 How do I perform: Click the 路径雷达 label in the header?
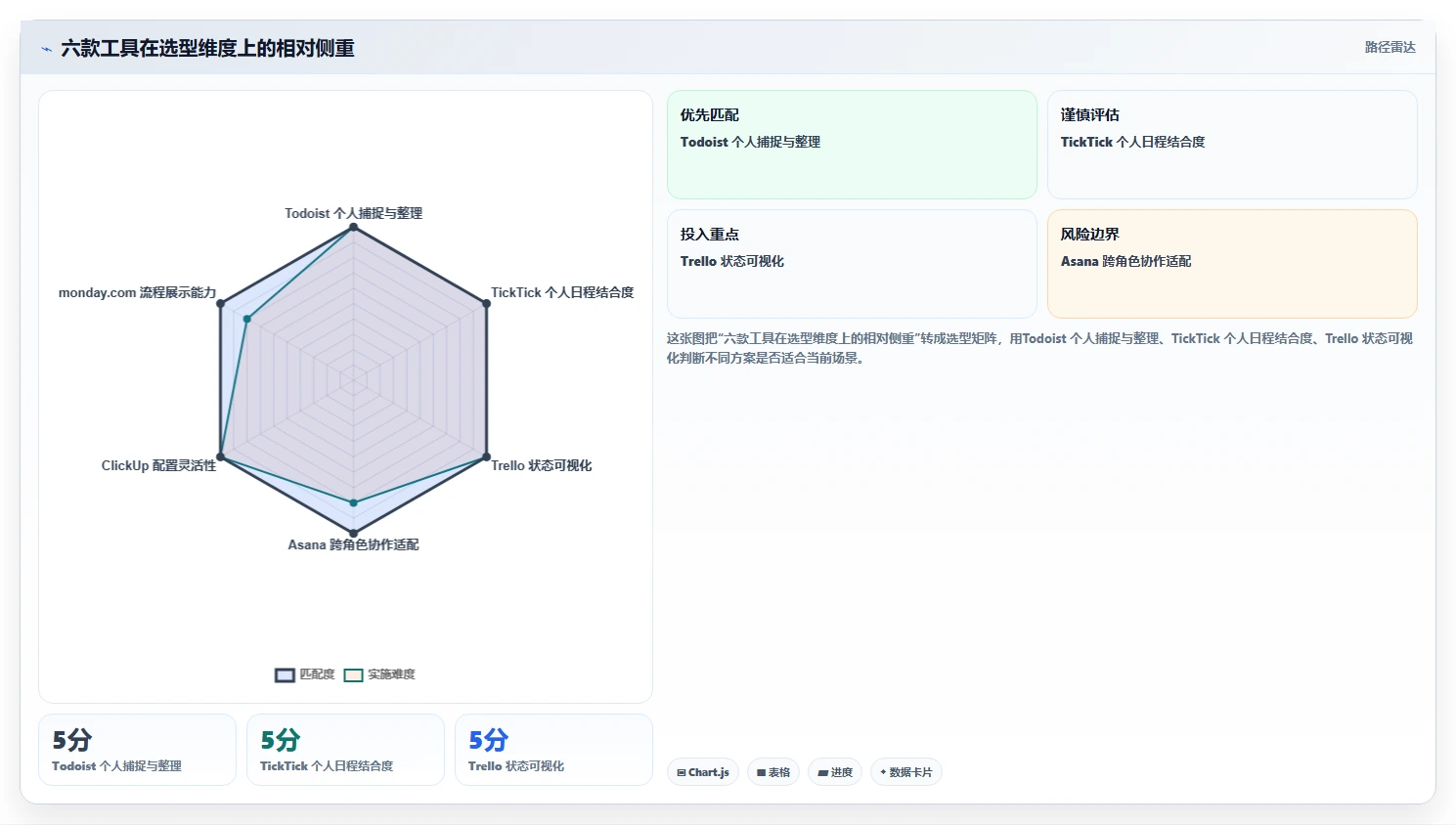point(1390,47)
